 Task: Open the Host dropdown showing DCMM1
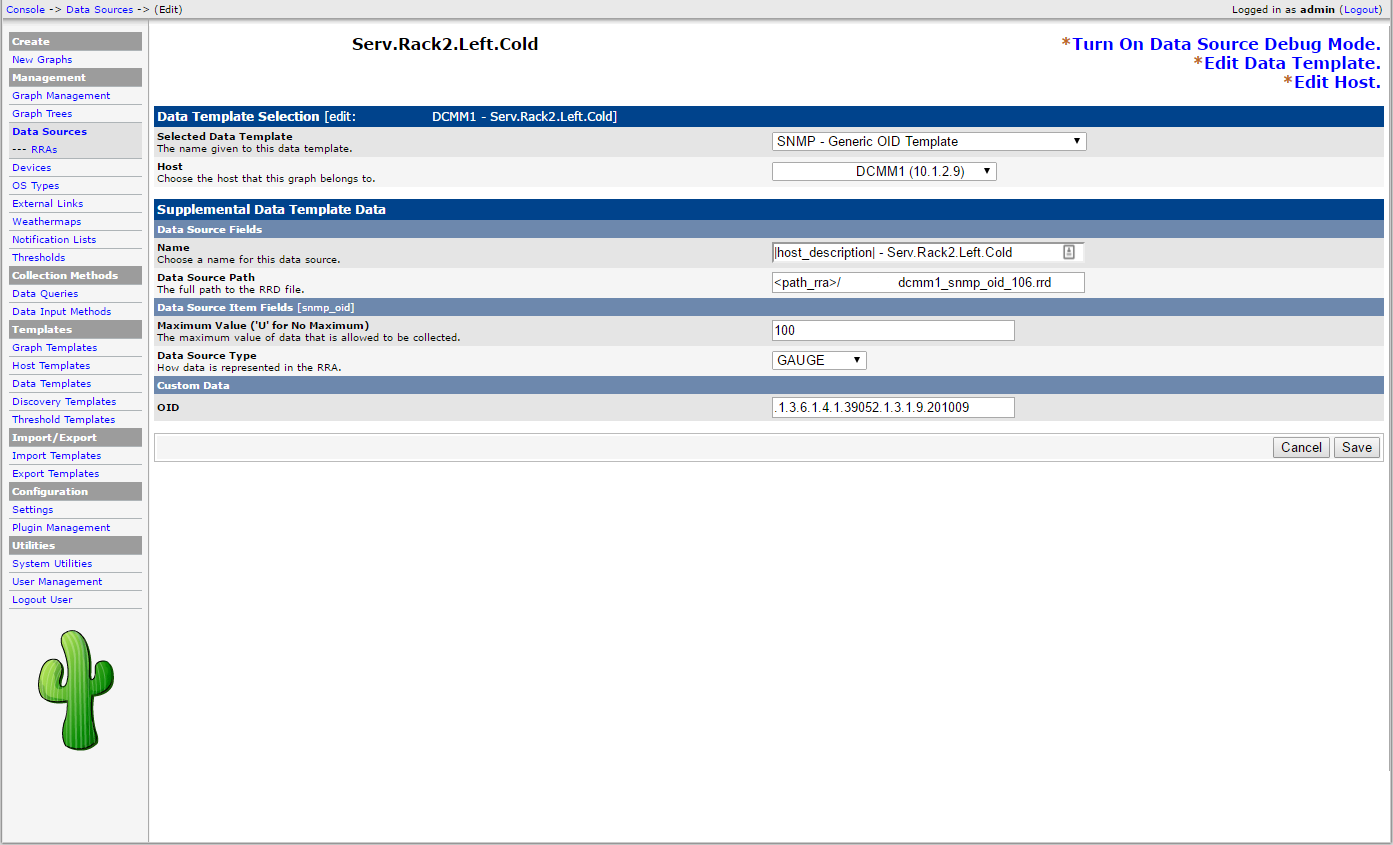(884, 172)
